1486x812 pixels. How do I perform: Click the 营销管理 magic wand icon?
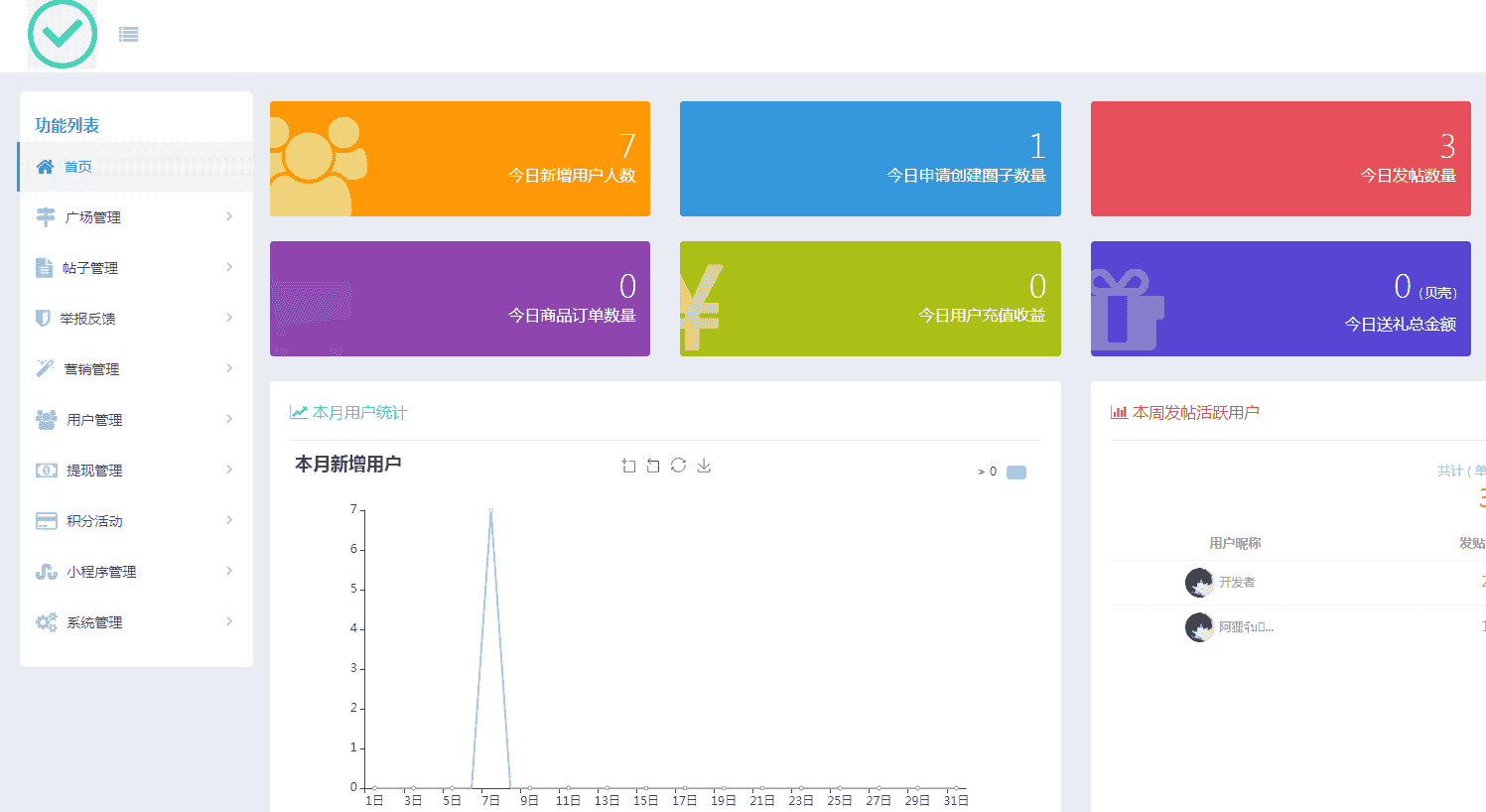click(45, 368)
